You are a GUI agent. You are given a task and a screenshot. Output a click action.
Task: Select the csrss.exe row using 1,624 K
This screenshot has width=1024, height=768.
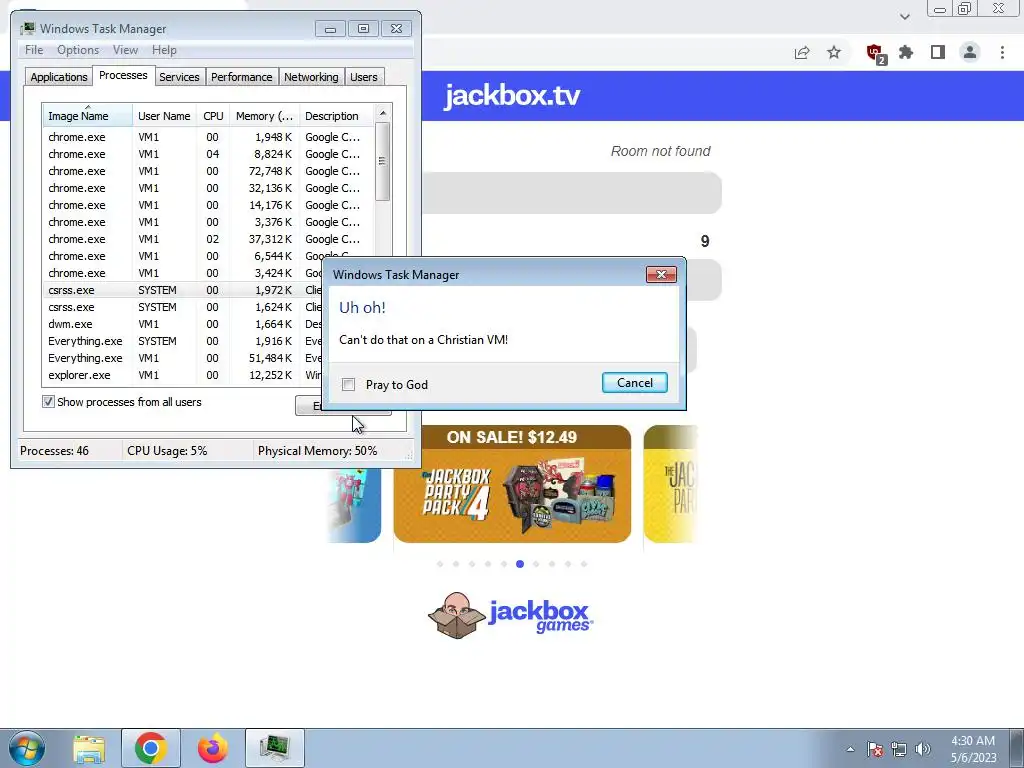point(183,307)
